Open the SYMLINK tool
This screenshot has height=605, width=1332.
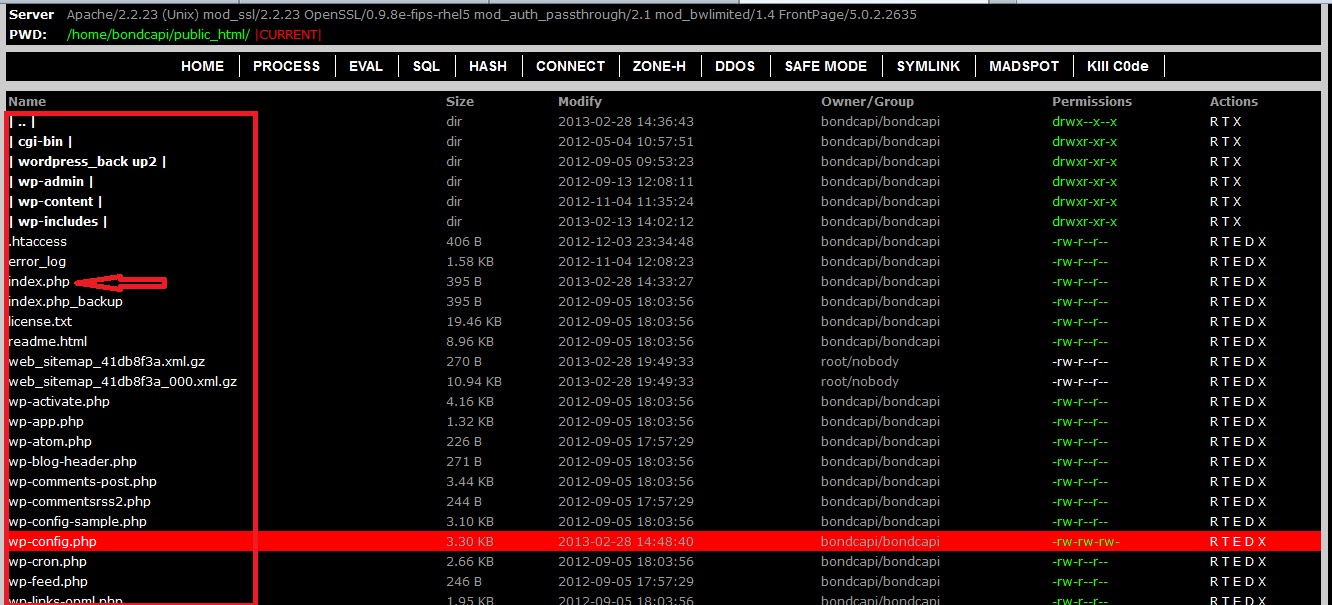(929, 66)
